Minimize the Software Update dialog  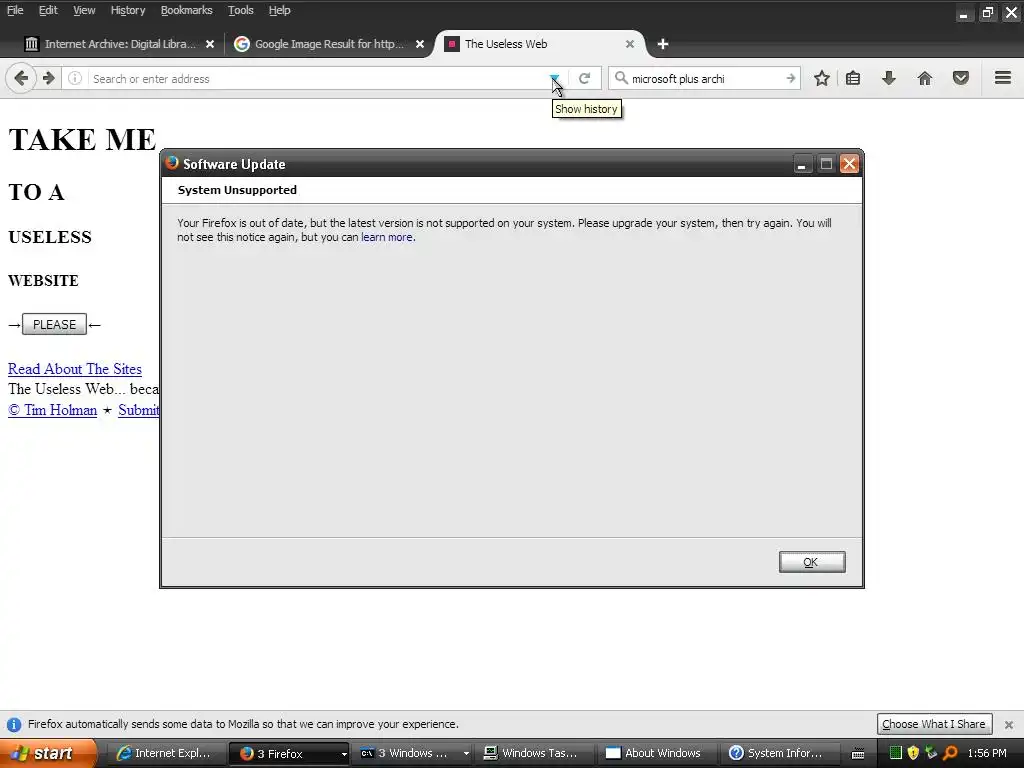[801, 163]
